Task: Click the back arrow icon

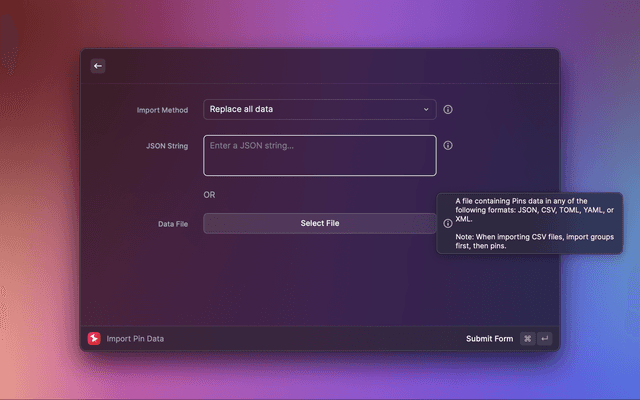Action: (x=97, y=66)
